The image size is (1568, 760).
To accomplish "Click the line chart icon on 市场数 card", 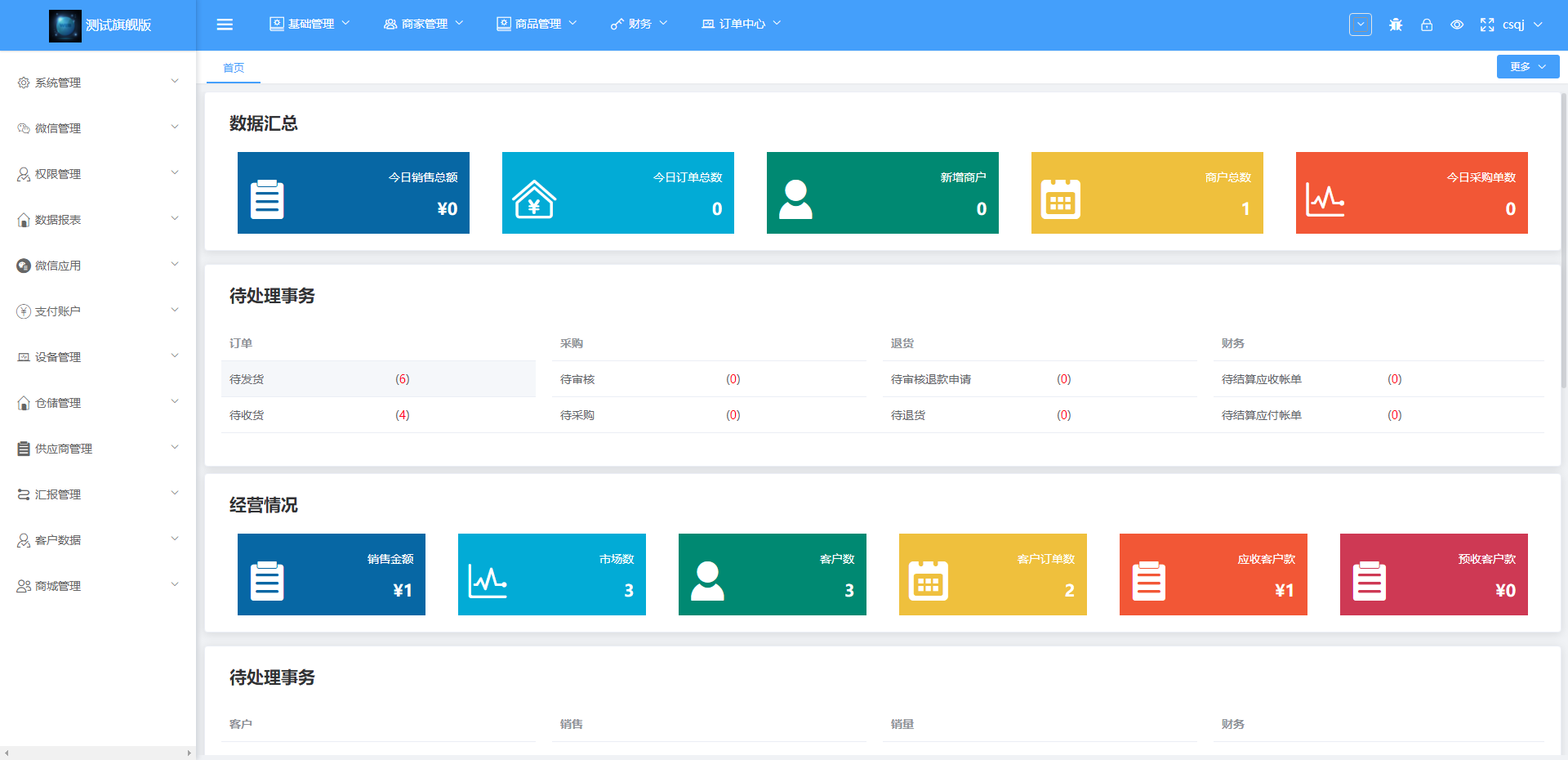I will click(488, 581).
